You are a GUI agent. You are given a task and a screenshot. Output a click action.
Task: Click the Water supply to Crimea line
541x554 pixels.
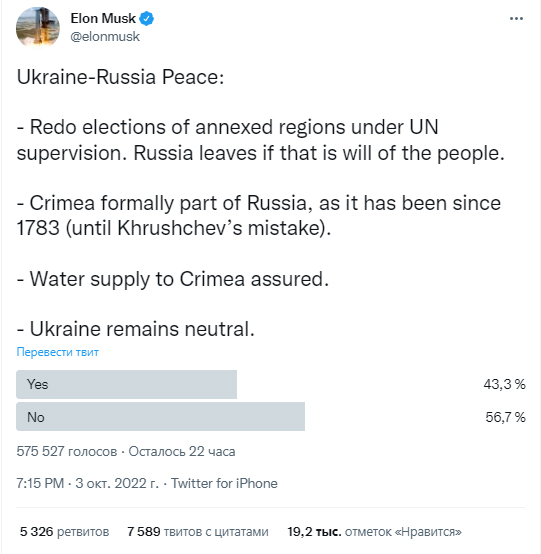173,279
